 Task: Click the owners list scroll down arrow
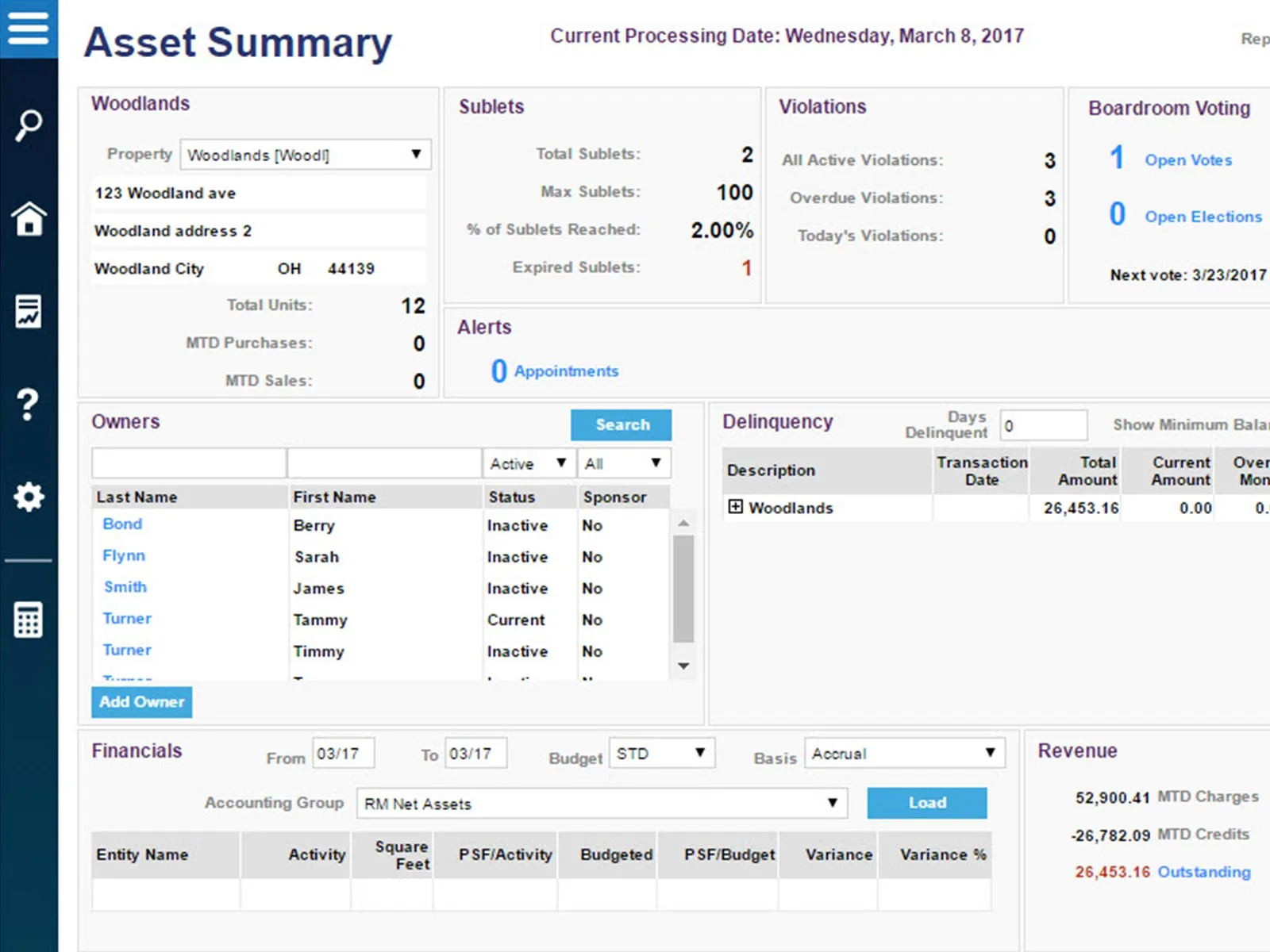click(x=683, y=666)
